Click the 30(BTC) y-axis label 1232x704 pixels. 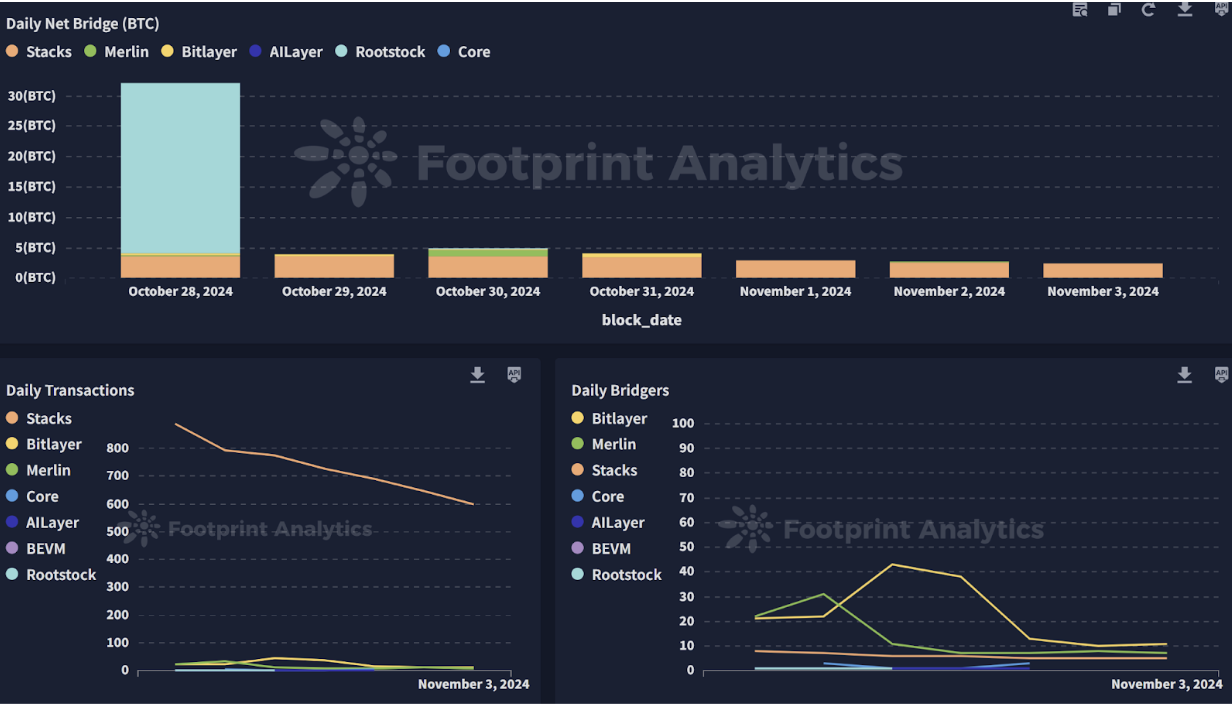click(31, 96)
